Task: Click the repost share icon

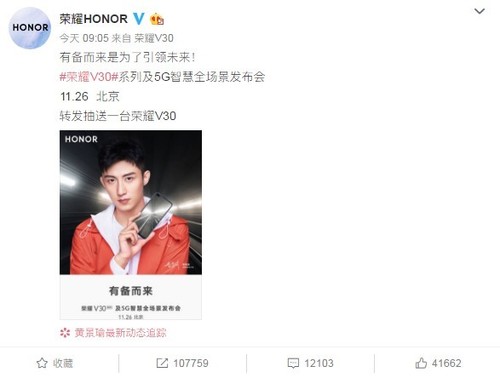Action: (162, 363)
